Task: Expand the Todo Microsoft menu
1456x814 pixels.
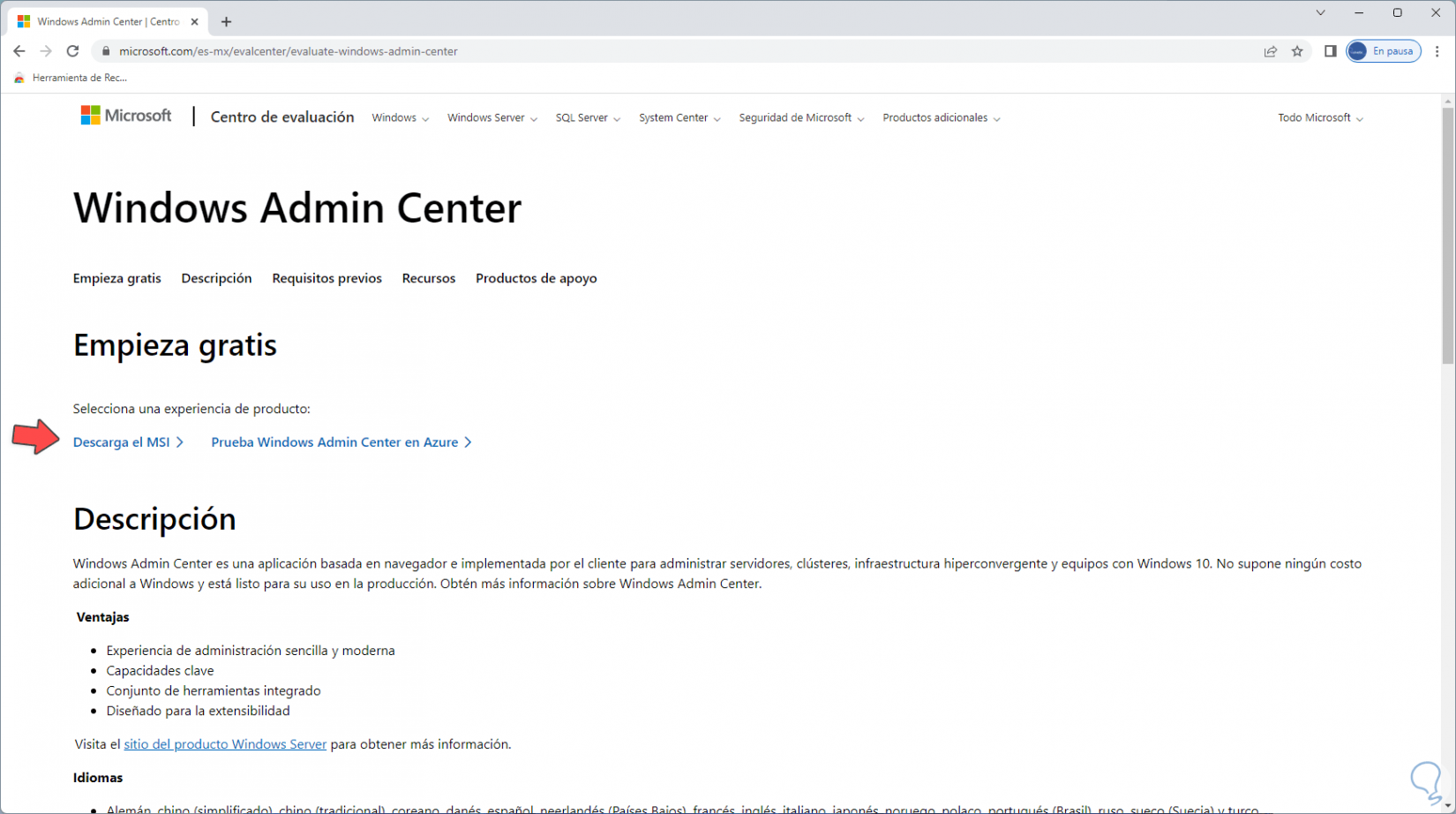Action: 1321,117
